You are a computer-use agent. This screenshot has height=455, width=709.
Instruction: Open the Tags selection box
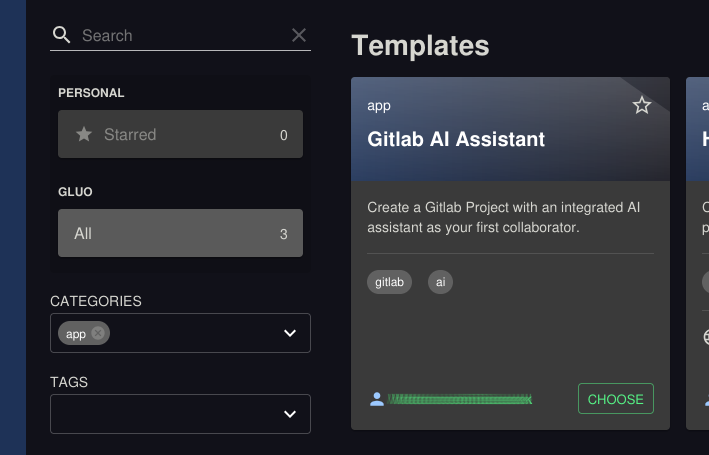[x=180, y=414]
